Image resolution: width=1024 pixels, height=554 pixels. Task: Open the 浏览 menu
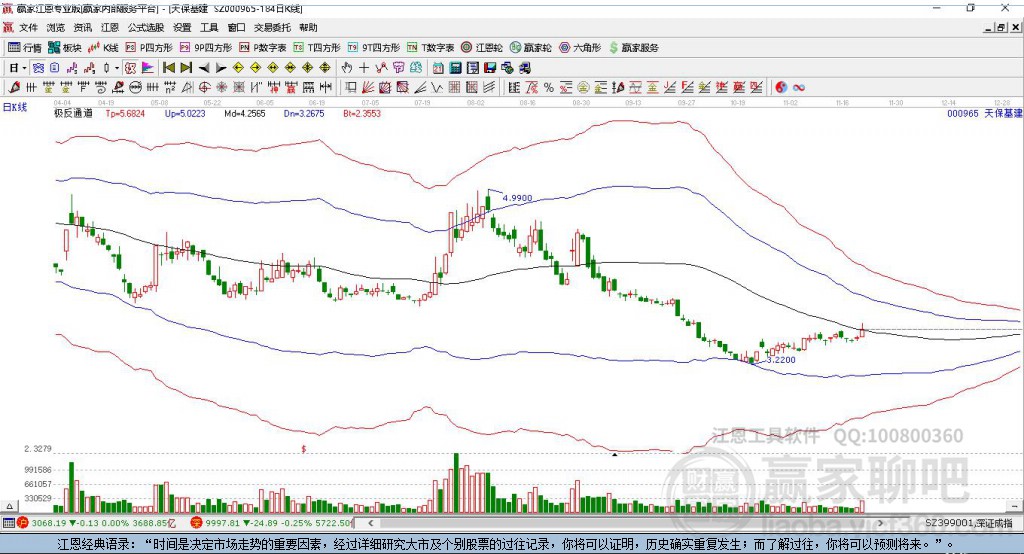(56, 27)
